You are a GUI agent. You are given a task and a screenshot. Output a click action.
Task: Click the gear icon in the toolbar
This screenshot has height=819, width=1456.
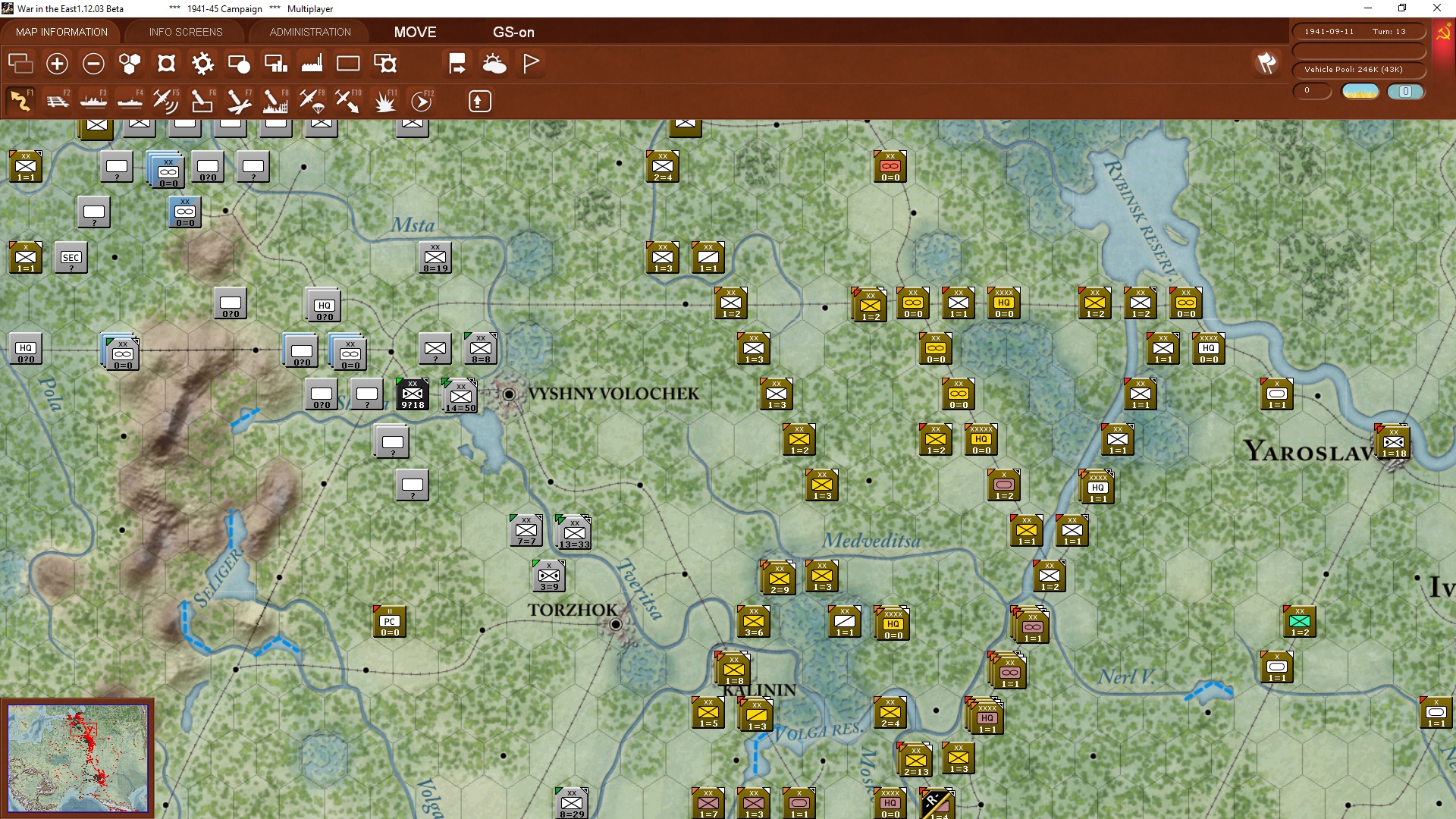click(x=202, y=64)
